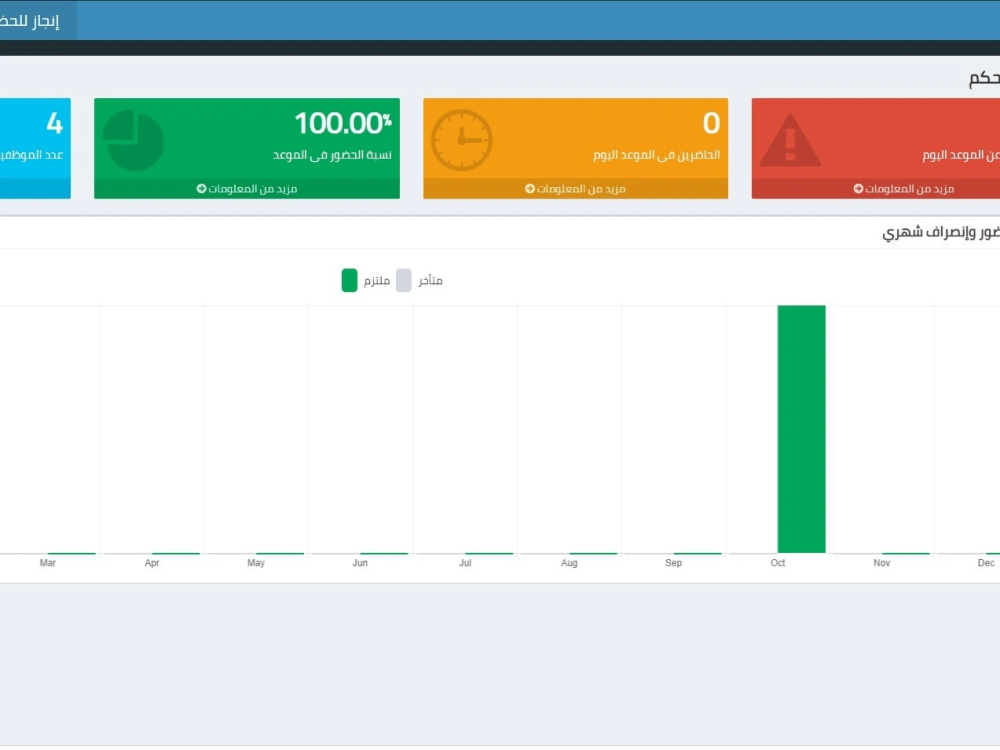This screenshot has width=1000, height=750.
Task: Click the Mar axis label
Action: (48, 563)
